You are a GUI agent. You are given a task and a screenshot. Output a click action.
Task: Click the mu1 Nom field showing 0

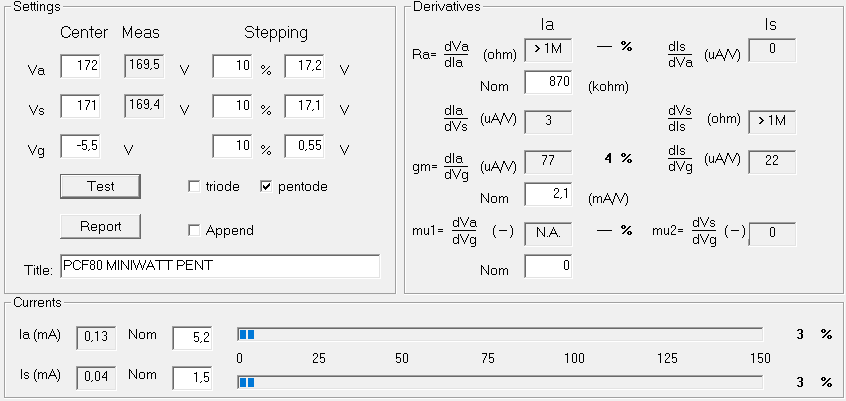point(548,266)
